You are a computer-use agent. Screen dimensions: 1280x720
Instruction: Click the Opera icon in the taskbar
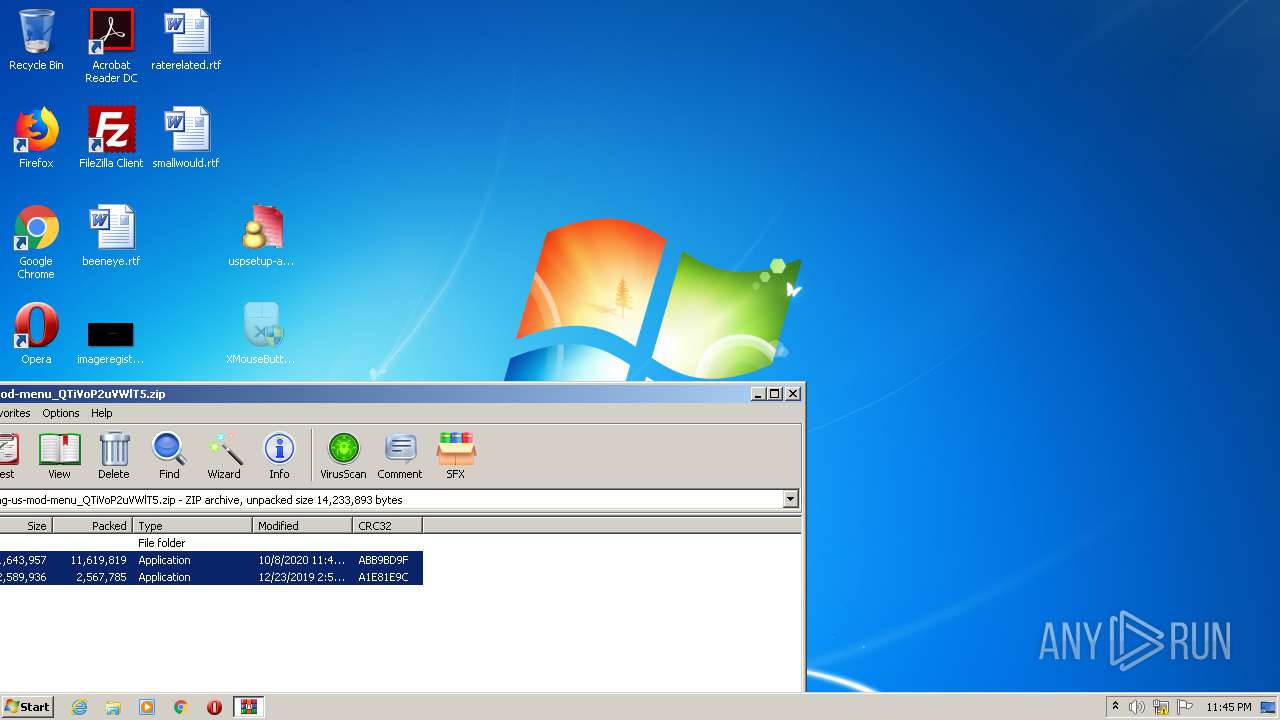(214, 707)
